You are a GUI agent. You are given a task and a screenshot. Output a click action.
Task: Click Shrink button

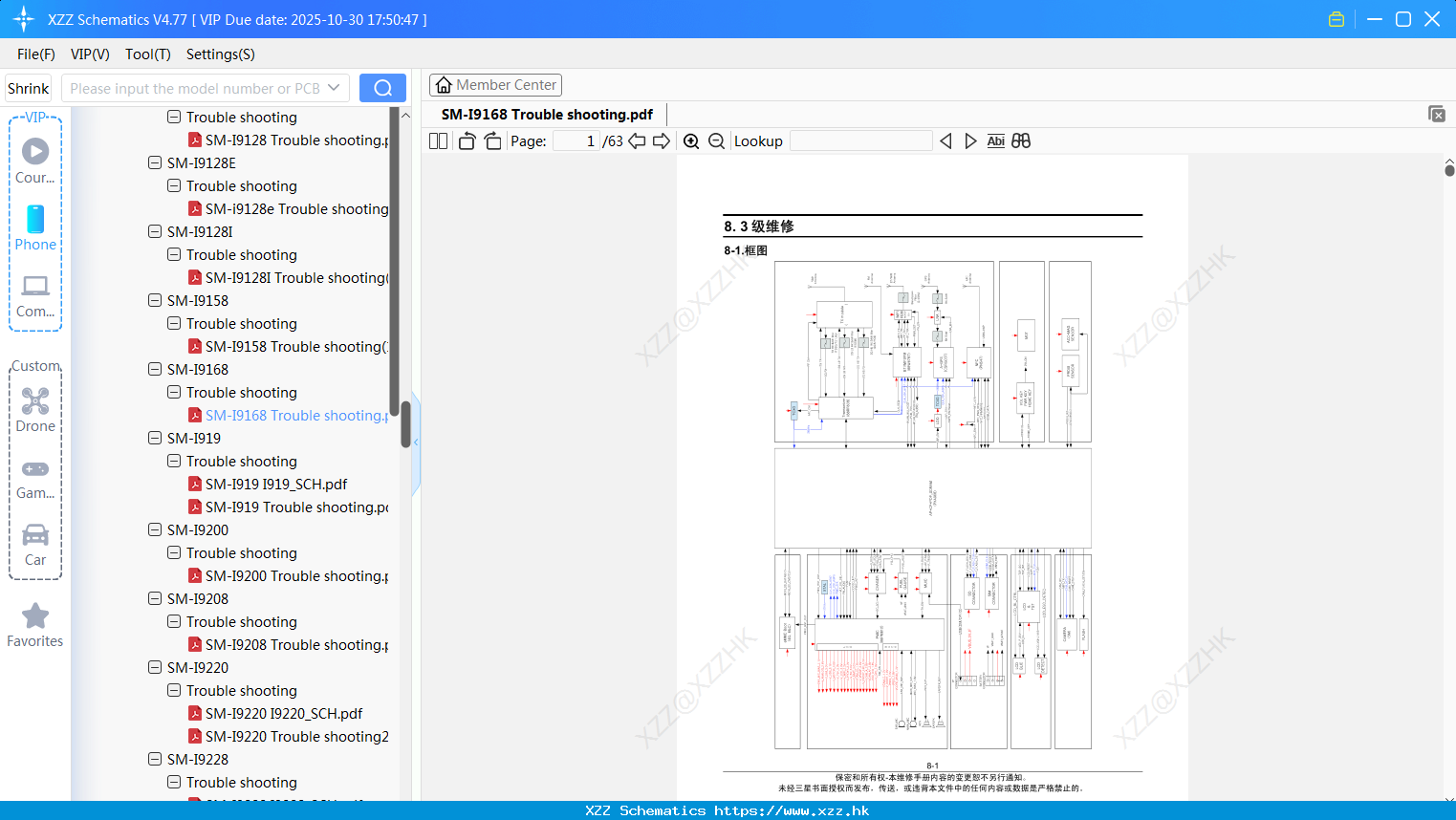(x=29, y=88)
